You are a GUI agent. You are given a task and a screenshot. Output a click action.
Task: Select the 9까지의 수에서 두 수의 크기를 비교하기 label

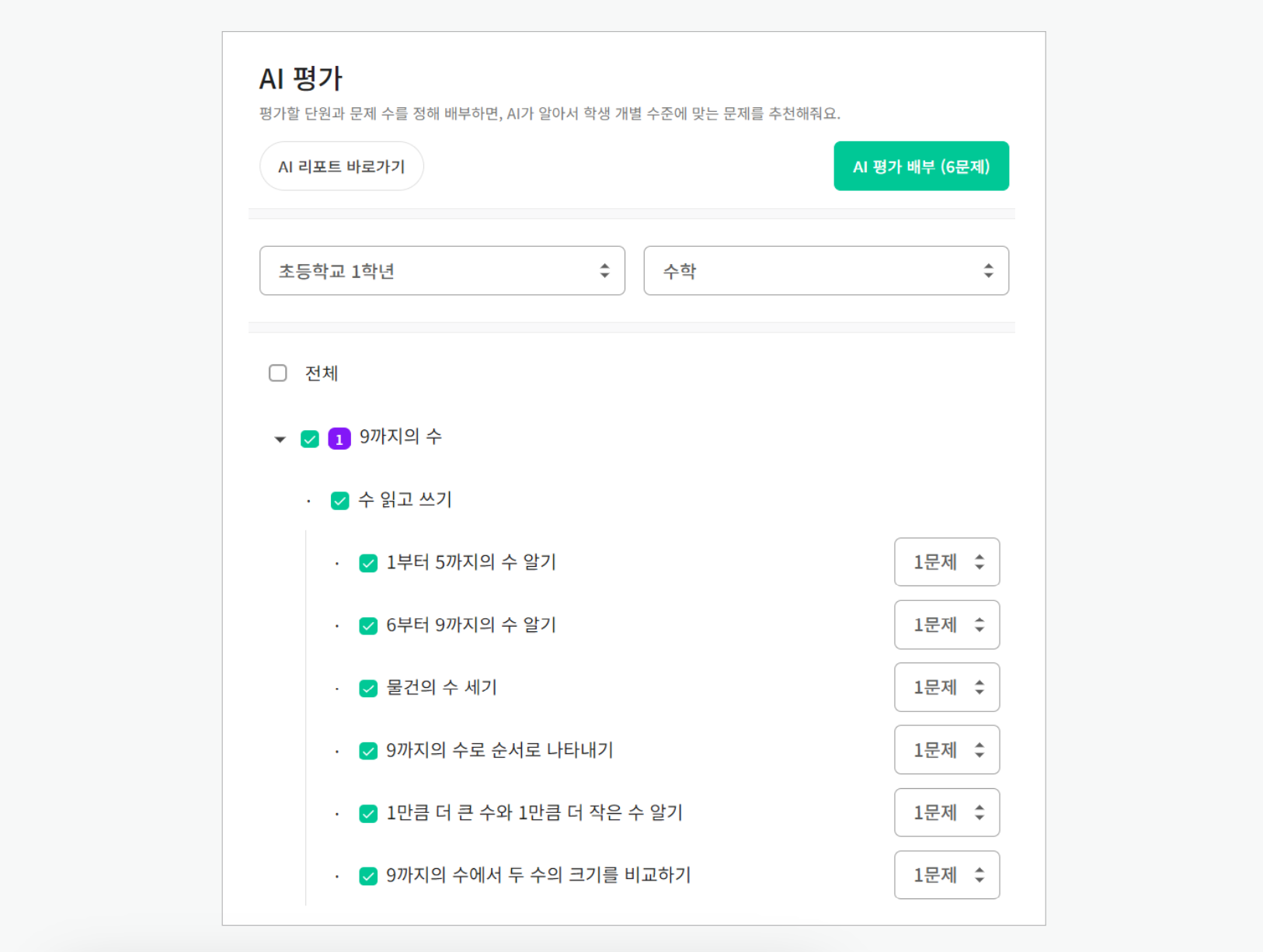pyautogui.click(x=538, y=875)
